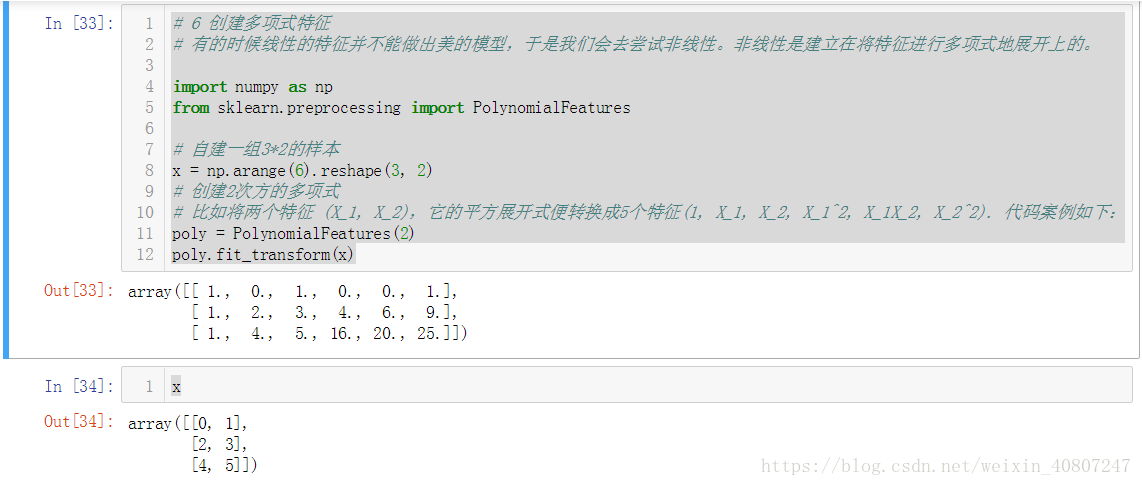Click the blog.csdn.net watermark URL
The image size is (1142, 486).
[945, 466]
